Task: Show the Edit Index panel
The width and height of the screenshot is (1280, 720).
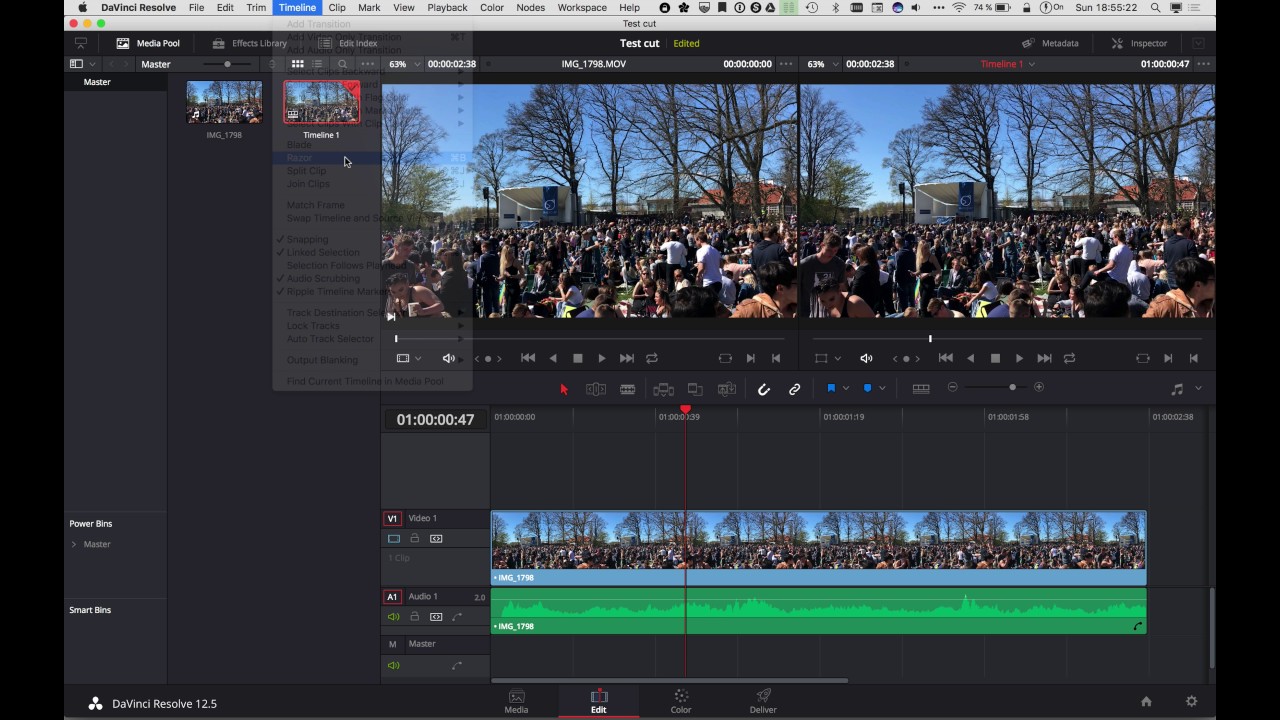Action: pyautogui.click(x=348, y=43)
